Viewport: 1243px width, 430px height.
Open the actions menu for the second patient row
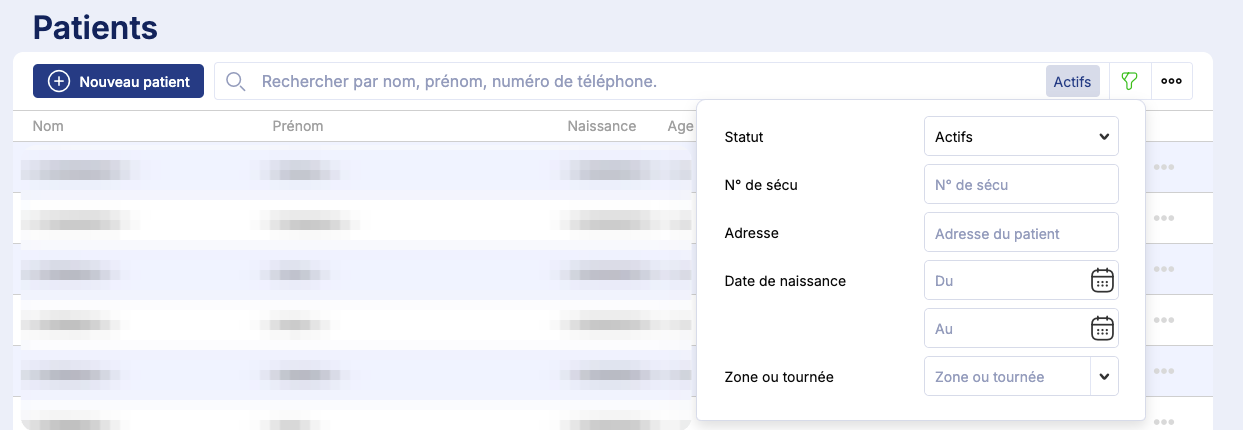tap(1163, 218)
